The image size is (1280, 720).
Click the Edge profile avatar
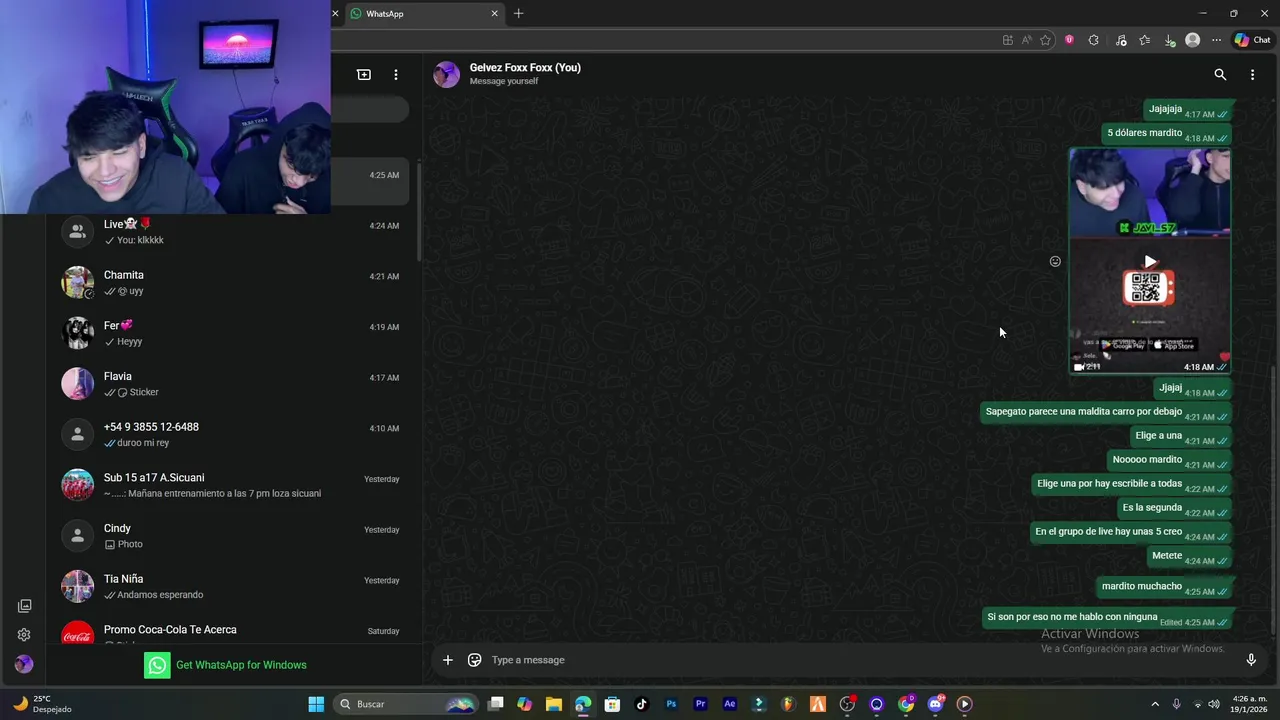pyautogui.click(x=1192, y=40)
